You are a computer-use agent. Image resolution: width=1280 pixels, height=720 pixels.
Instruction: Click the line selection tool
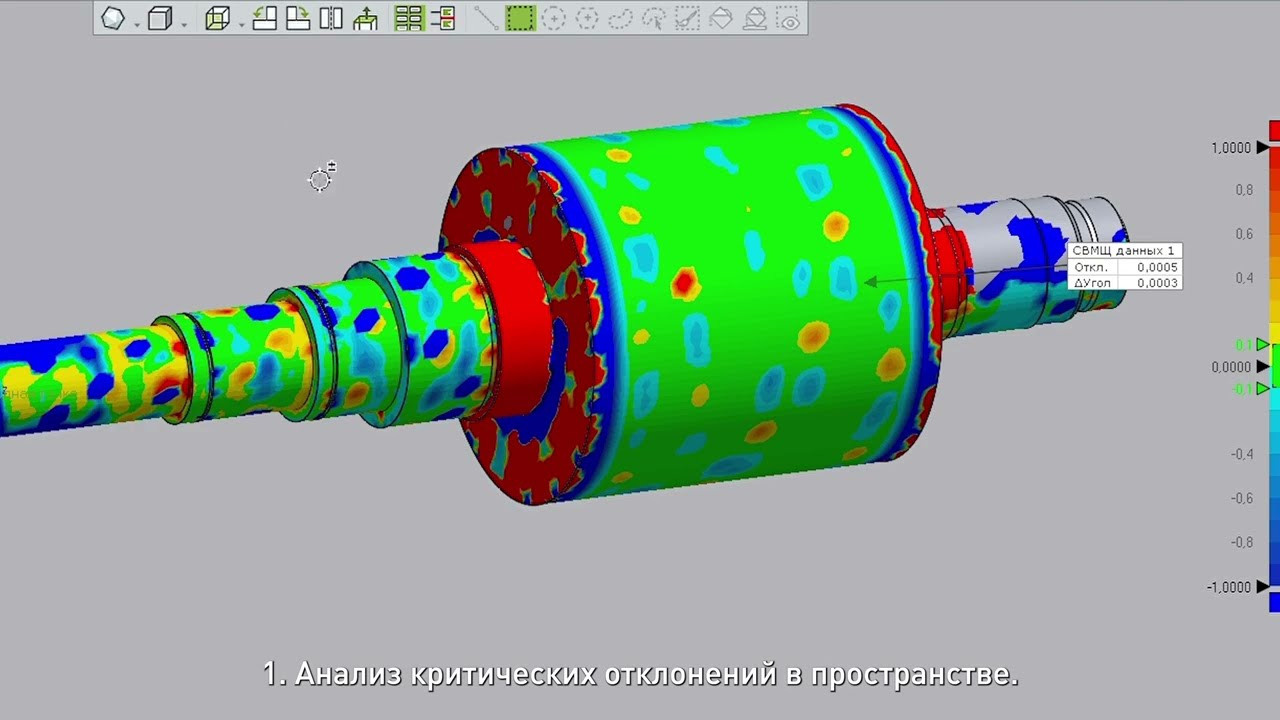(x=486, y=18)
